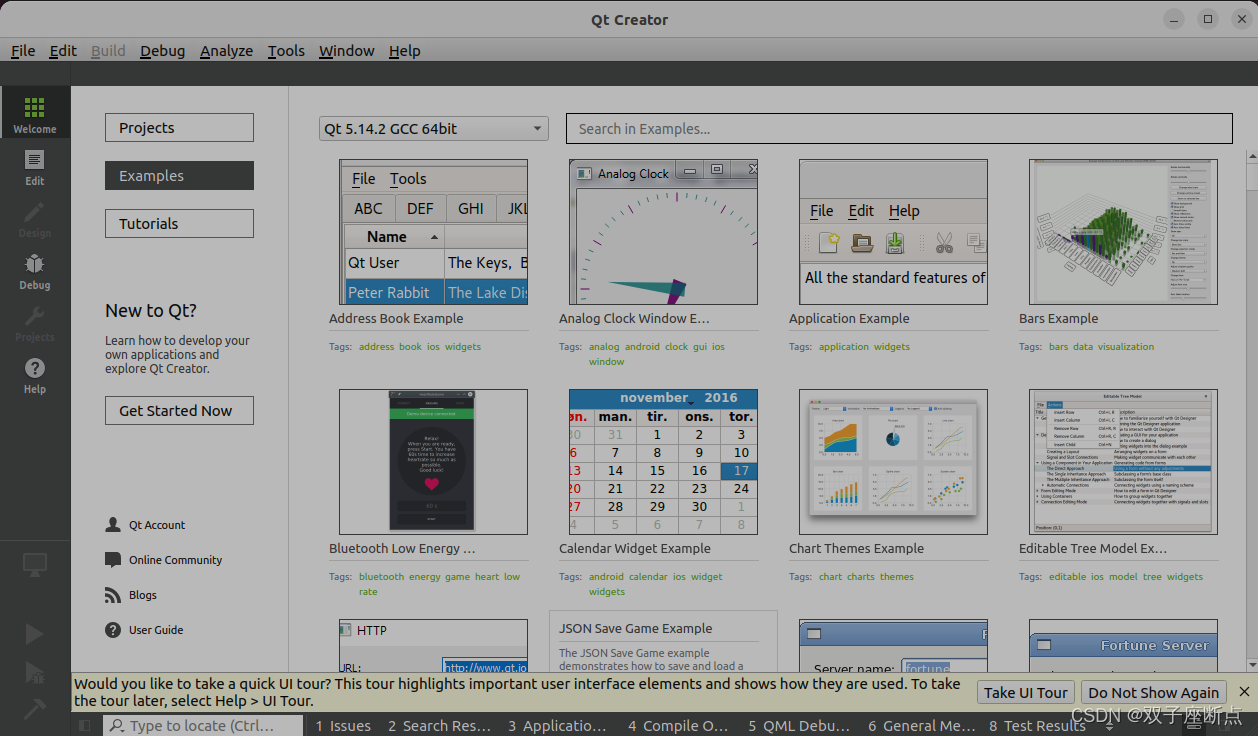Open the 8 Test Results pane

click(x=1037, y=726)
